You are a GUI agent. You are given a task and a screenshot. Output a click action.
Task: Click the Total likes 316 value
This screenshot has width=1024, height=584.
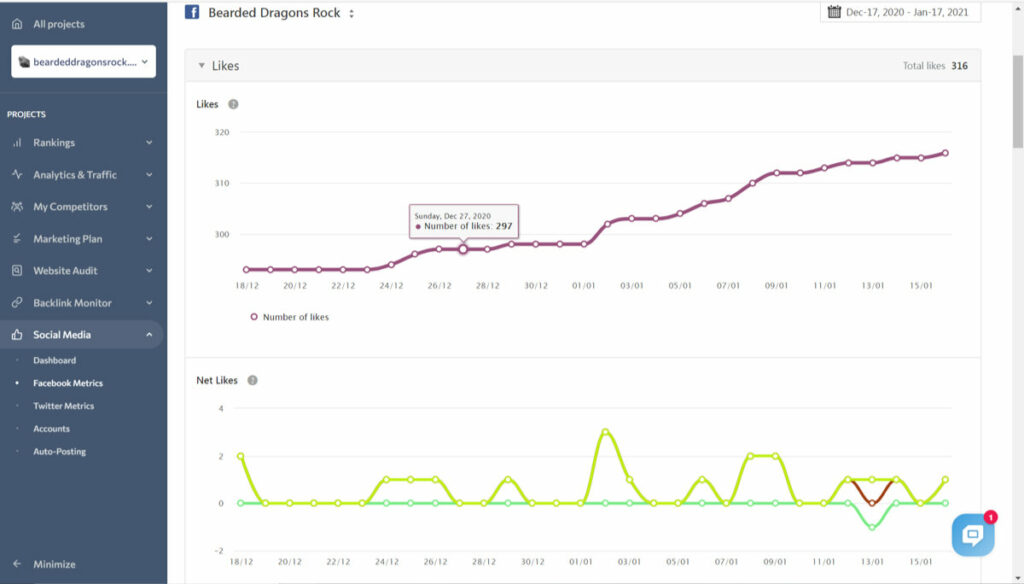coord(959,65)
